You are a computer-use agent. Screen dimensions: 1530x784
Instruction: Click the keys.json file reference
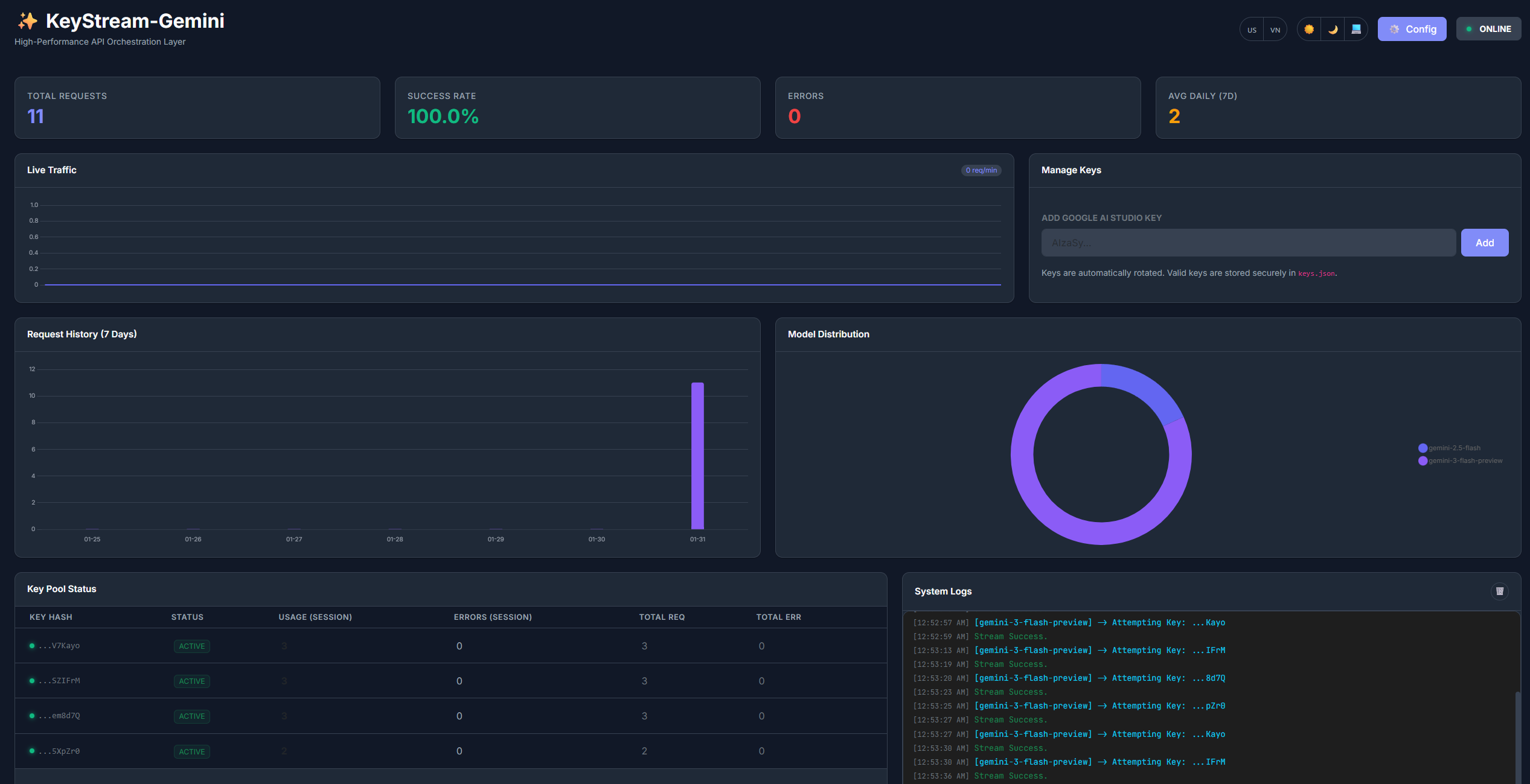point(1316,273)
